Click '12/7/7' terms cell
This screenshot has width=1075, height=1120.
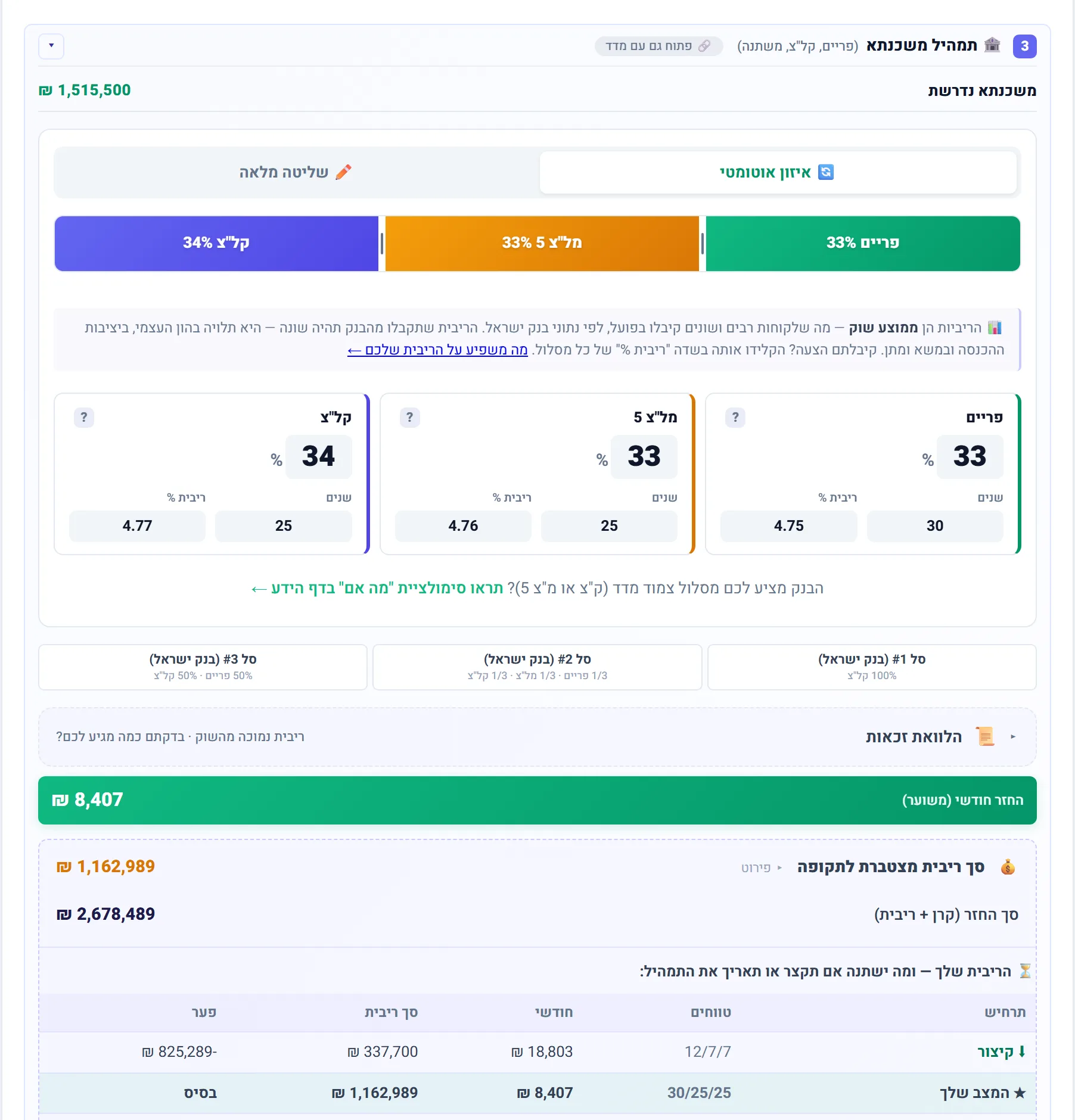708,1051
